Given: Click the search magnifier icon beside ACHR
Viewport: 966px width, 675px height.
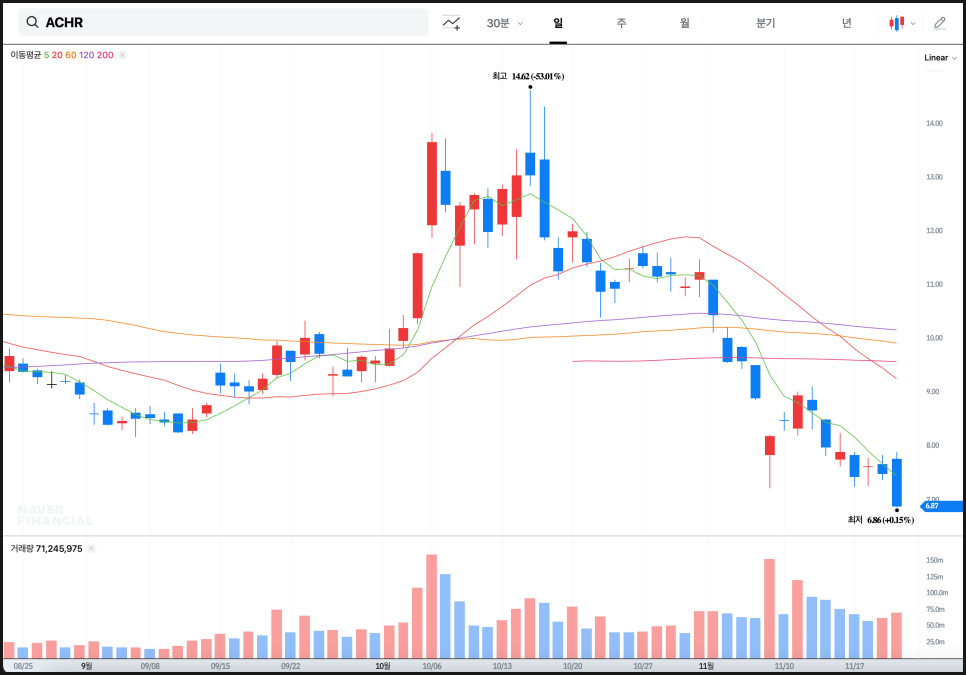Looking at the screenshot, I should coord(32,22).
